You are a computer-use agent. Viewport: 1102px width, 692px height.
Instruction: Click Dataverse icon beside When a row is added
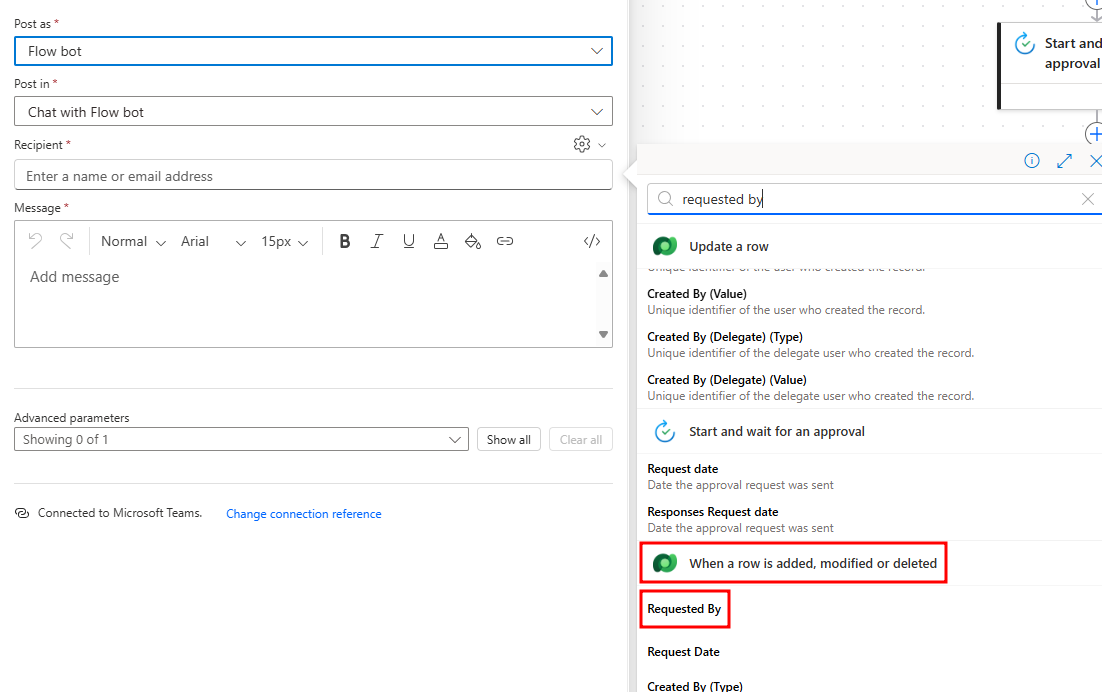(665, 563)
